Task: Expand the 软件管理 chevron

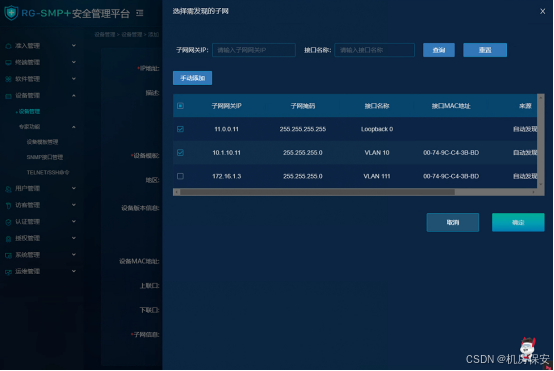Action: (x=74, y=79)
